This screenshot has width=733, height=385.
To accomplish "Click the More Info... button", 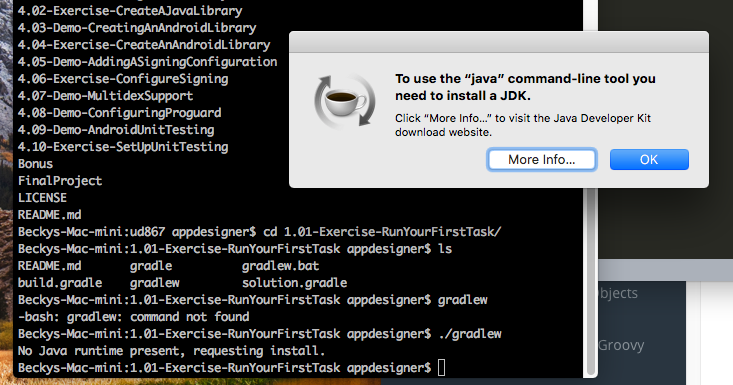I will pyautogui.click(x=541, y=160).
